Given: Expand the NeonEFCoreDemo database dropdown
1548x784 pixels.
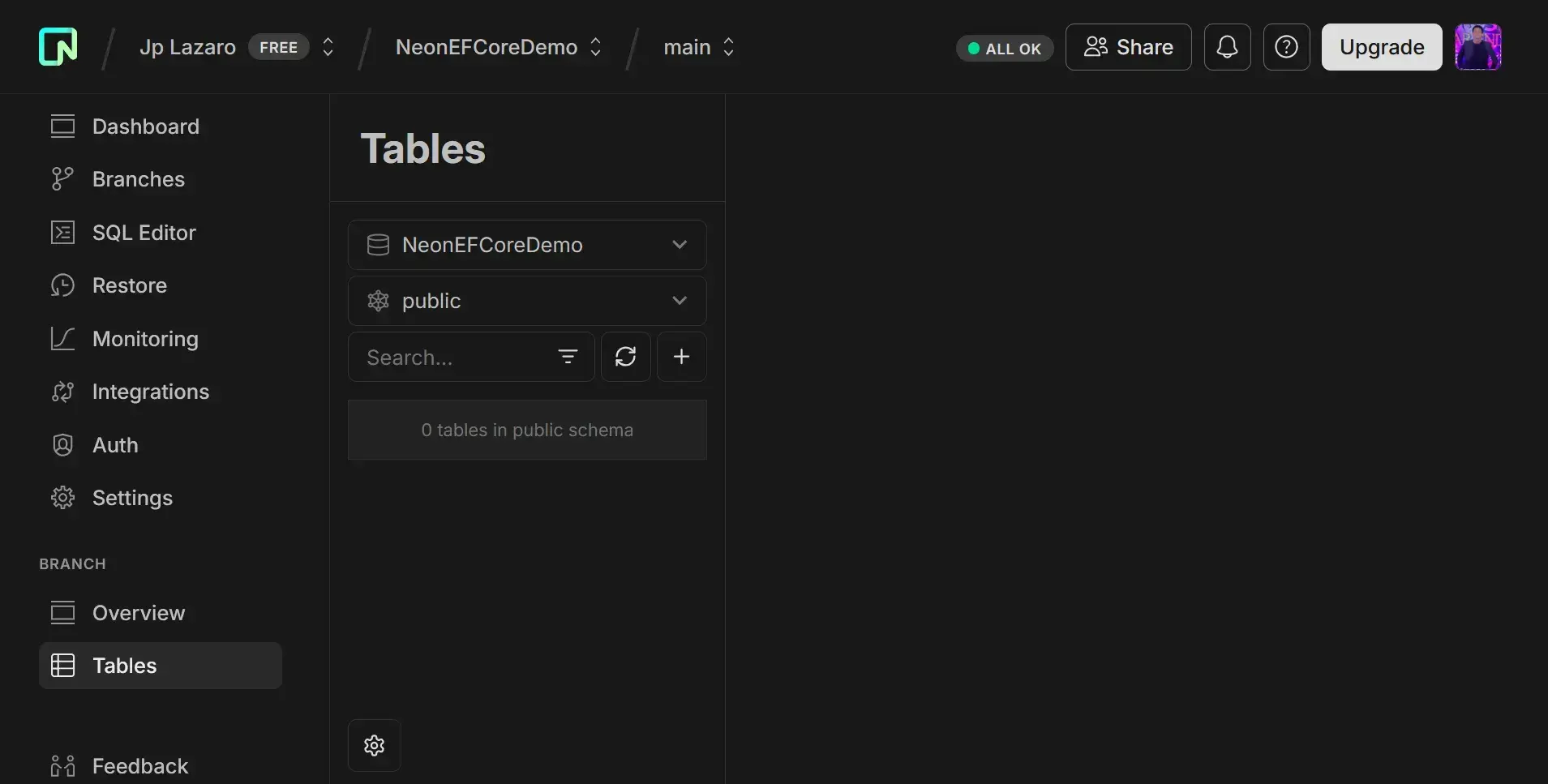Looking at the screenshot, I should tap(527, 245).
